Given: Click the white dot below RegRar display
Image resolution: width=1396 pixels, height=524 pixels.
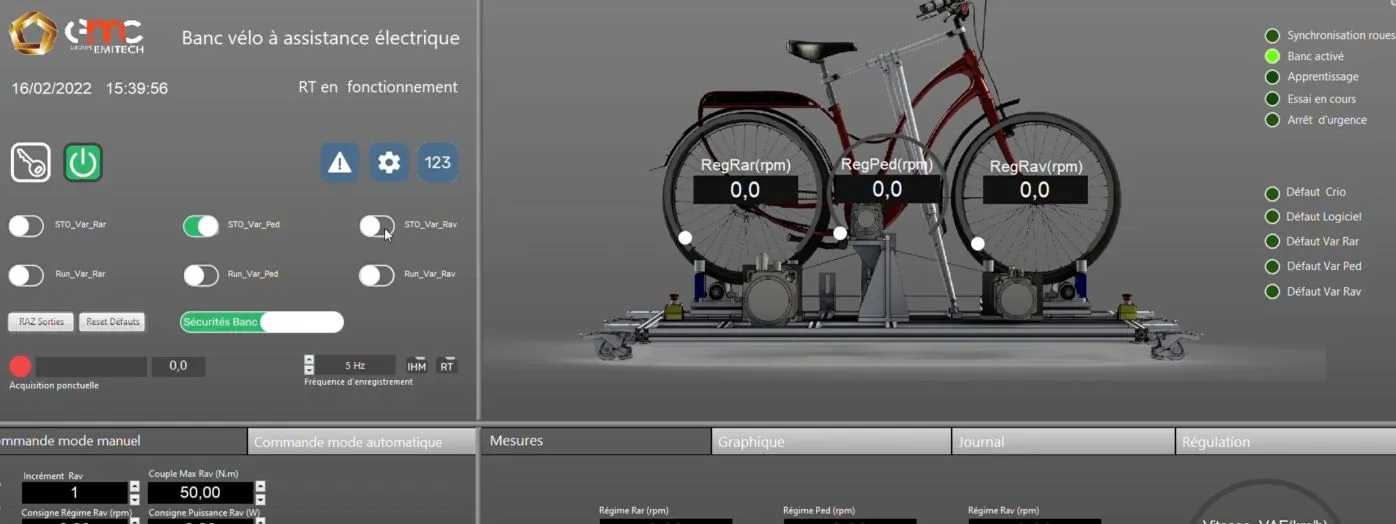Looking at the screenshot, I should [685, 238].
